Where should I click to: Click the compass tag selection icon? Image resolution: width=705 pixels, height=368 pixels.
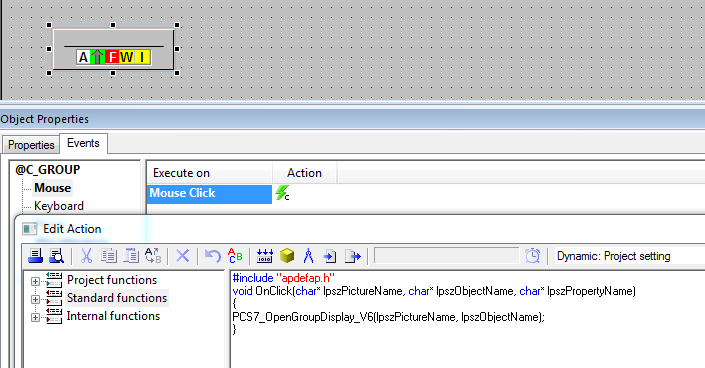pyautogui.click(x=308, y=256)
